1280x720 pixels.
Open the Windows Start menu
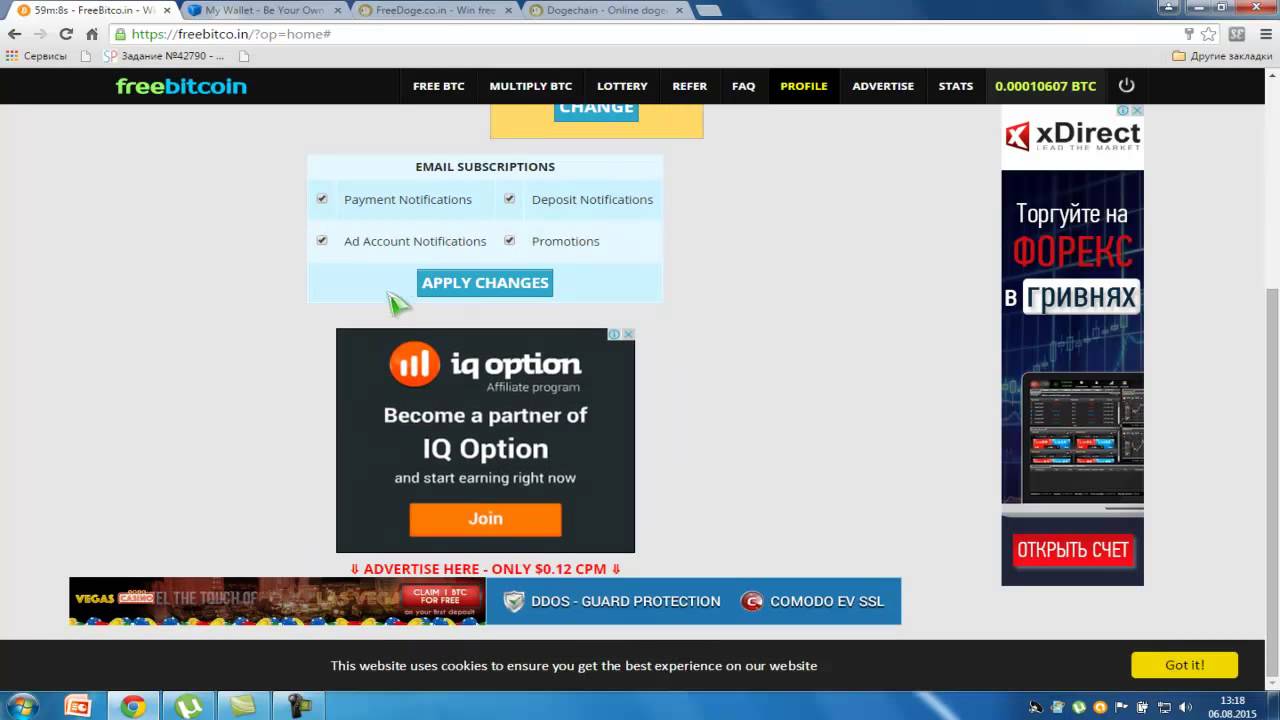click(20, 706)
